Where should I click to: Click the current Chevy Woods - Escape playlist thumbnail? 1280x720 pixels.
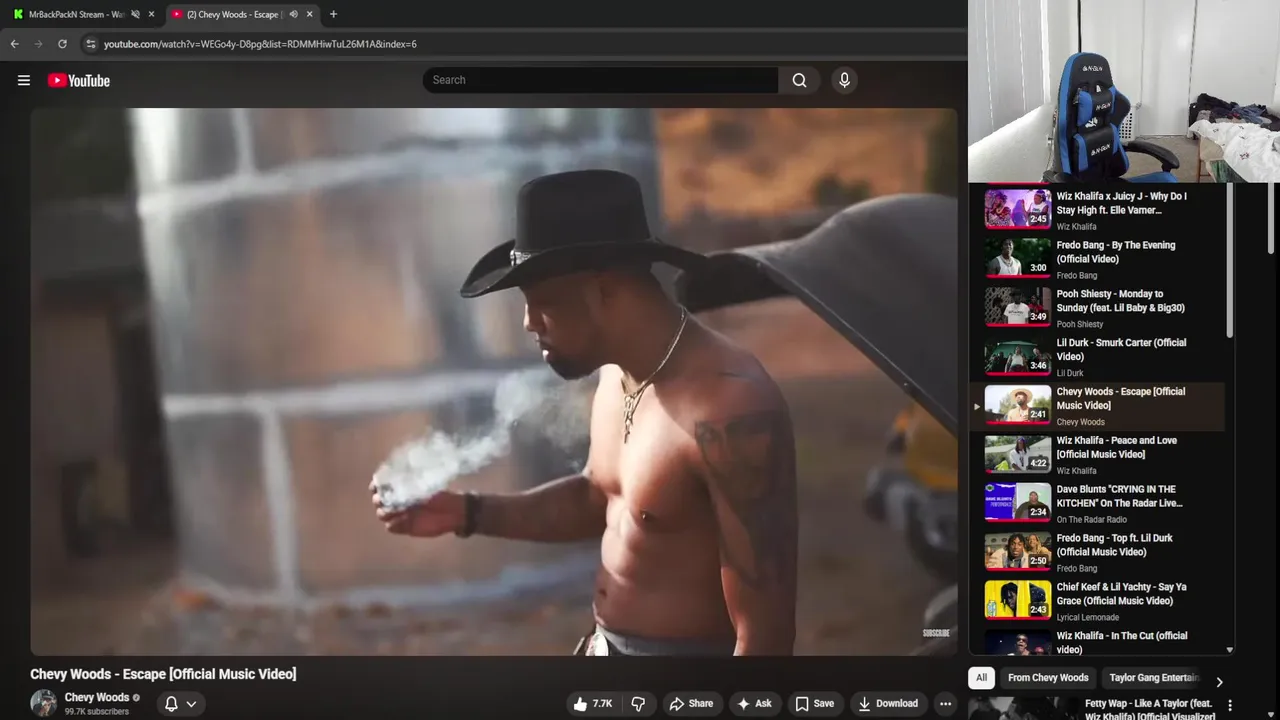pos(1018,404)
